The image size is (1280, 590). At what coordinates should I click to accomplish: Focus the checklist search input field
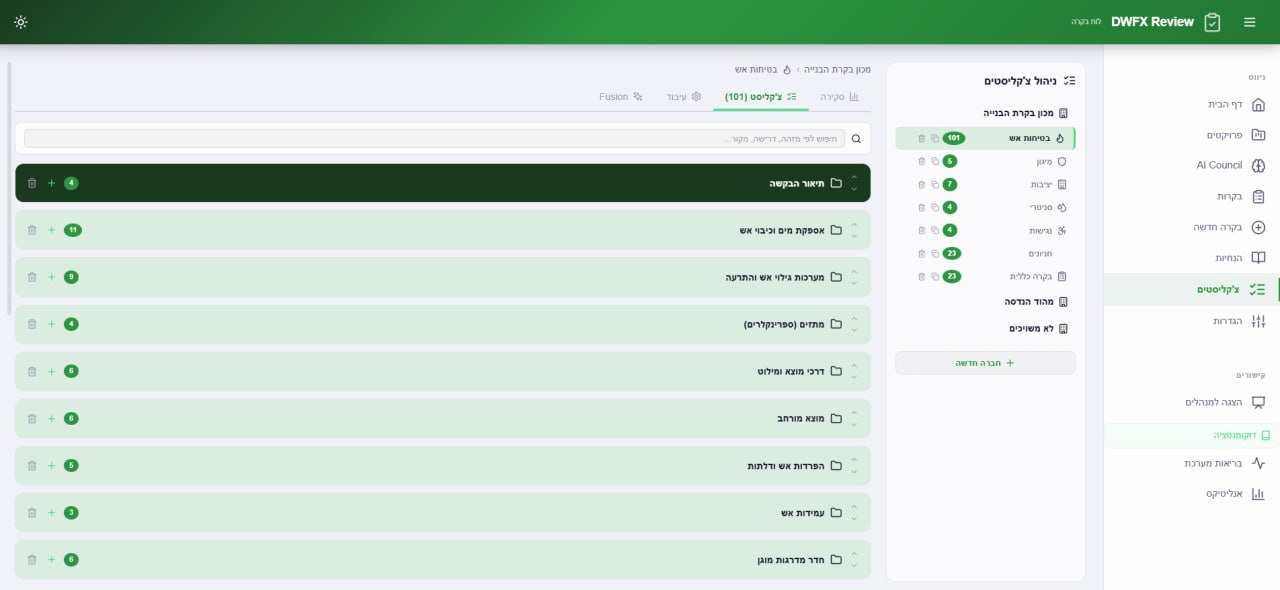434,139
